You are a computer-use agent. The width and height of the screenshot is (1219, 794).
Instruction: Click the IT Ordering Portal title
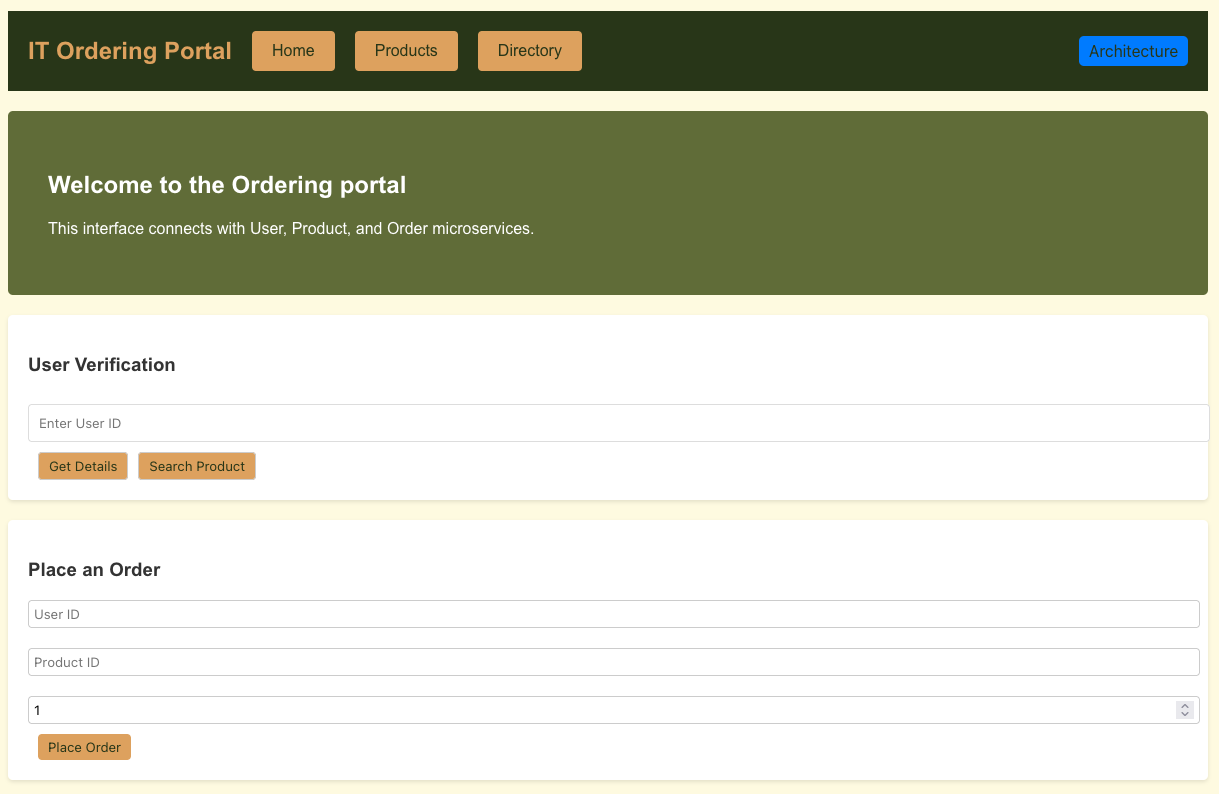(x=130, y=50)
